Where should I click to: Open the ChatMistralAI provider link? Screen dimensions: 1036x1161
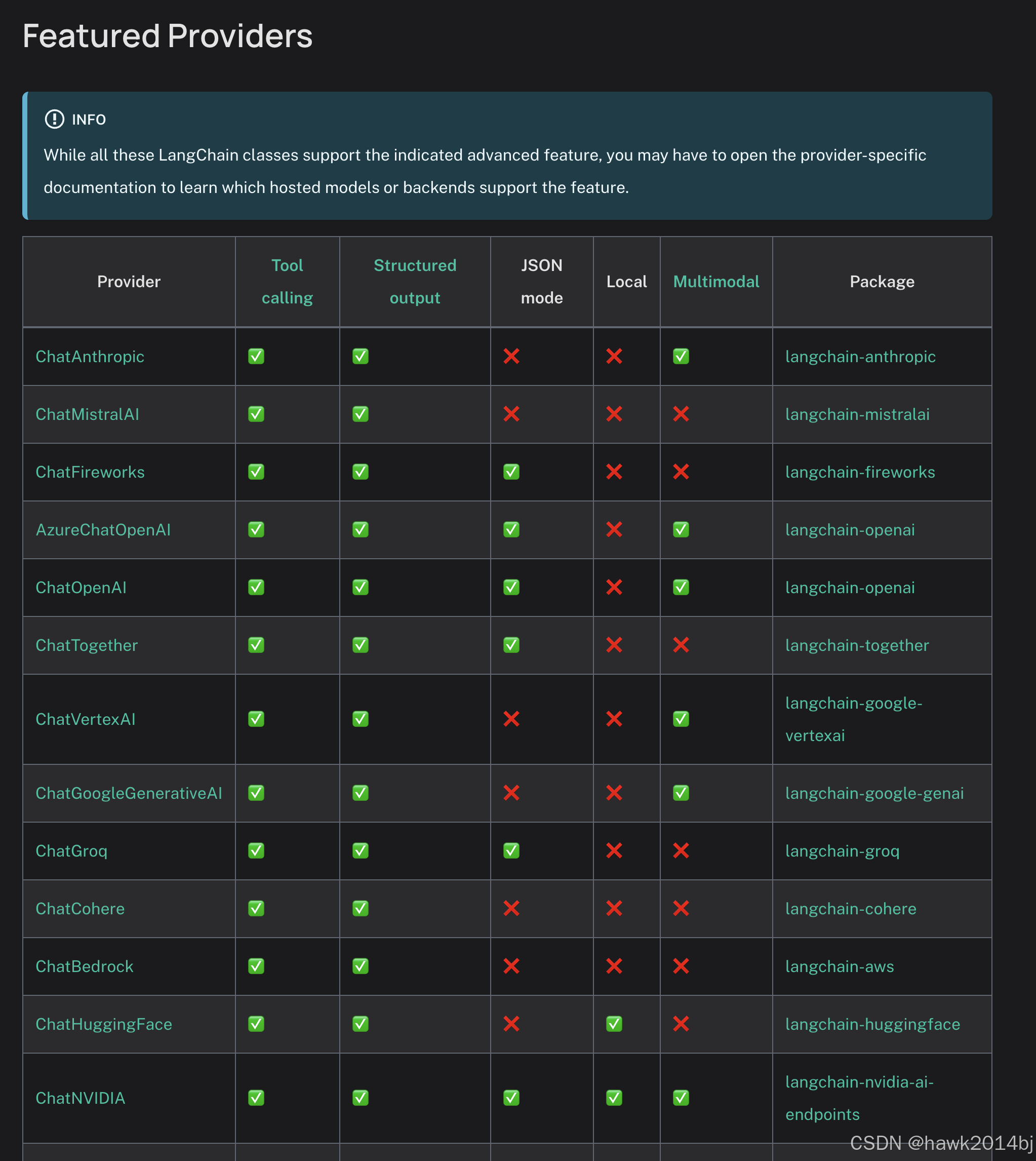tap(87, 414)
